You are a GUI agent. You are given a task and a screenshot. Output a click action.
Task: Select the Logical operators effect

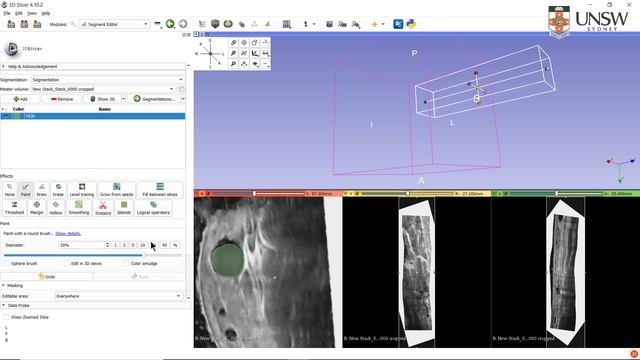(153, 208)
